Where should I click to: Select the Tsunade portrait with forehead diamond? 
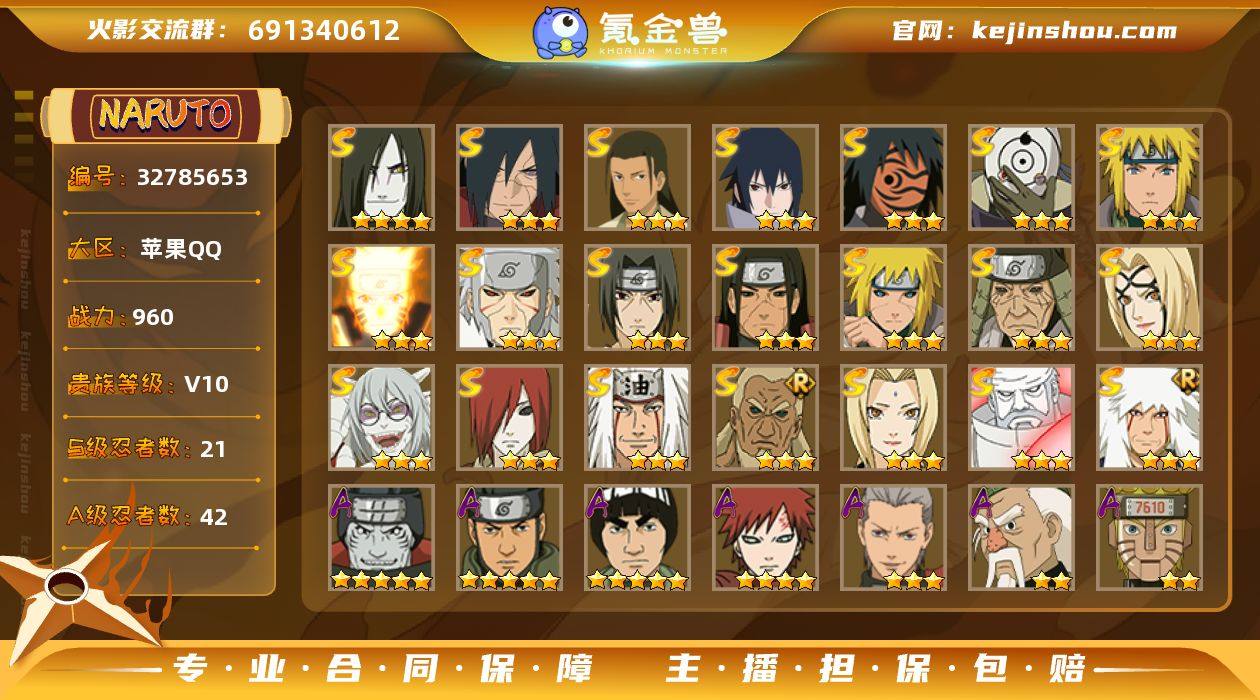point(893,417)
